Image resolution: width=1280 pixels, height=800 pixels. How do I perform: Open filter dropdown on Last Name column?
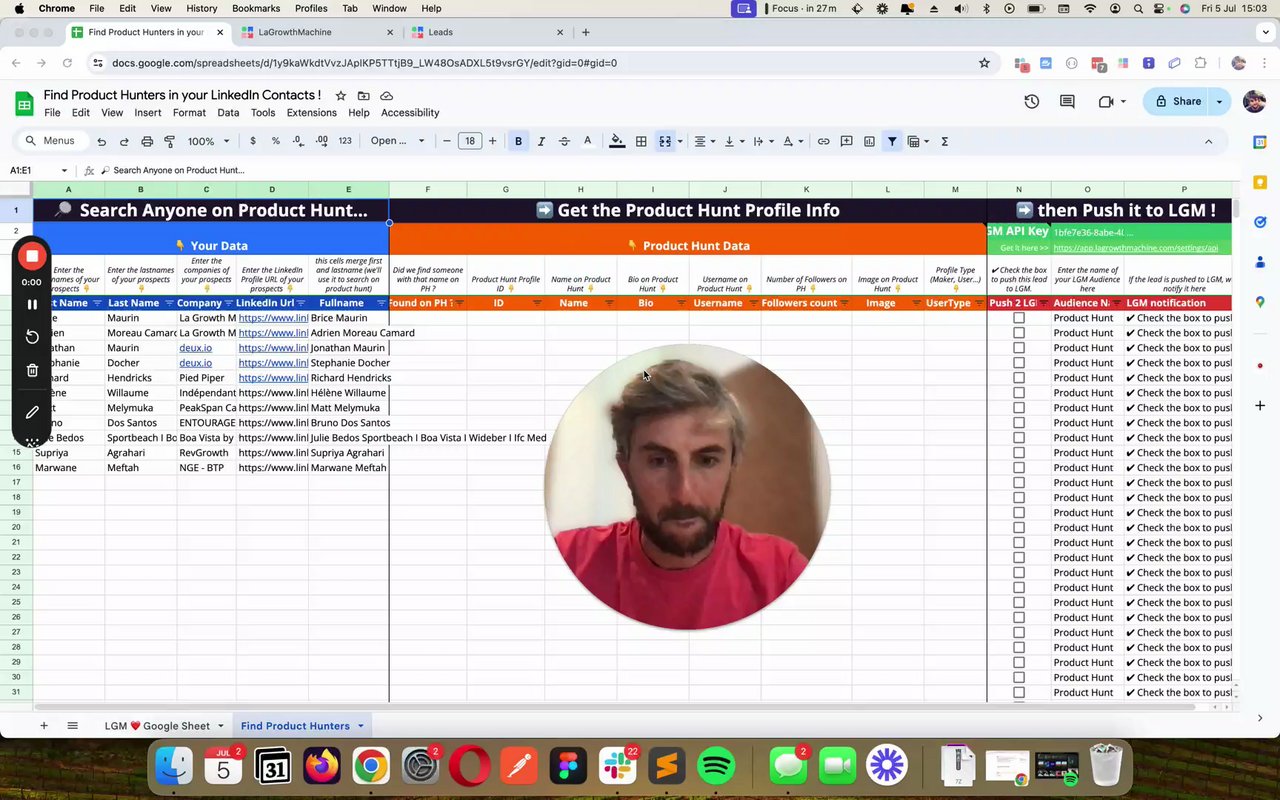tap(169, 303)
